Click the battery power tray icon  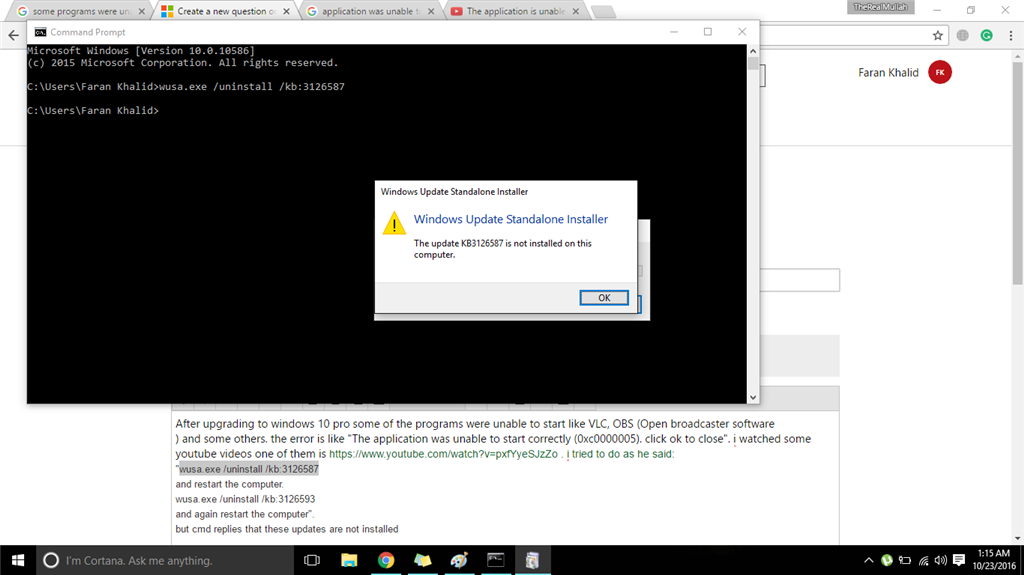click(x=905, y=561)
